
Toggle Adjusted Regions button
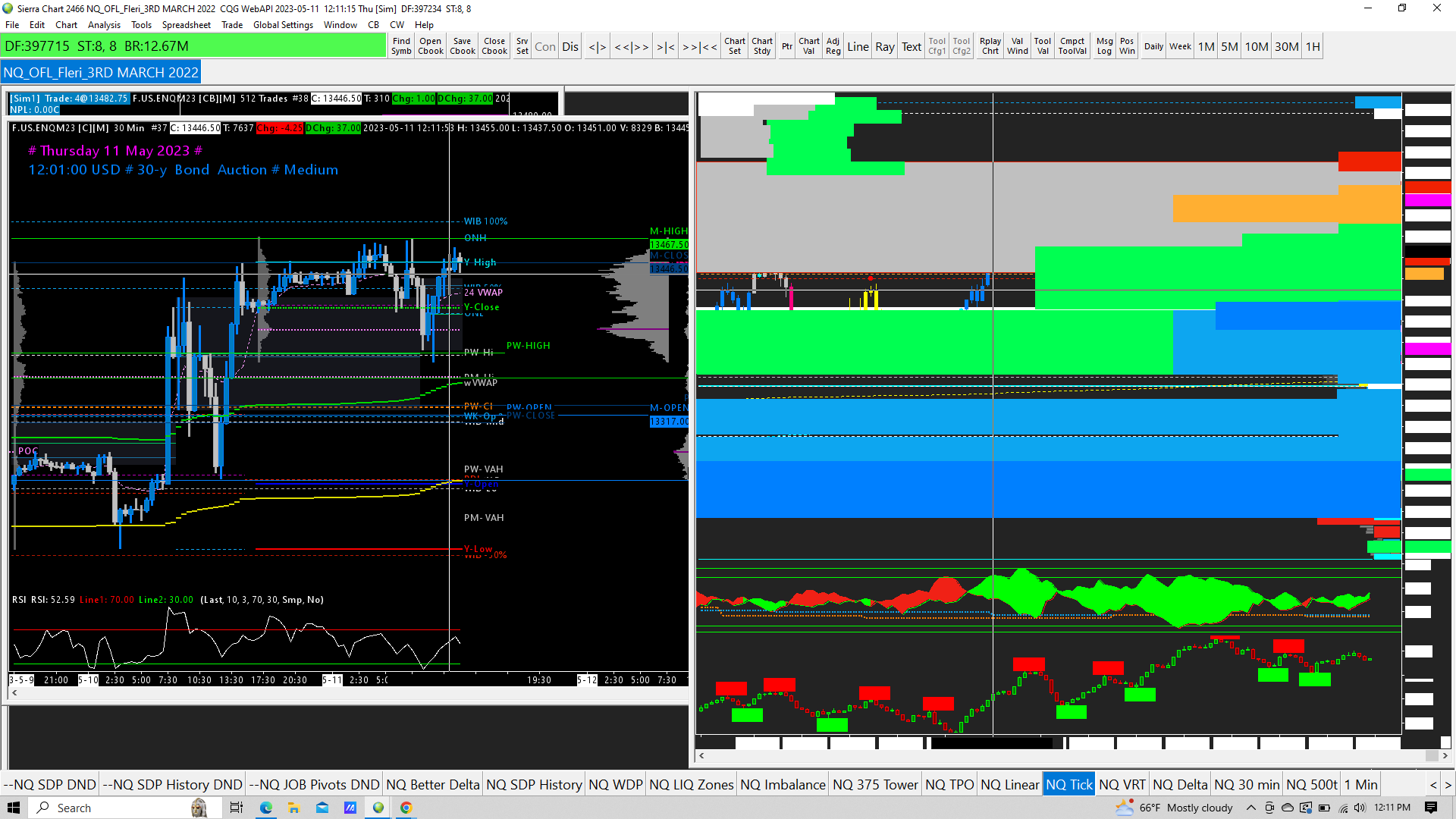(833, 46)
